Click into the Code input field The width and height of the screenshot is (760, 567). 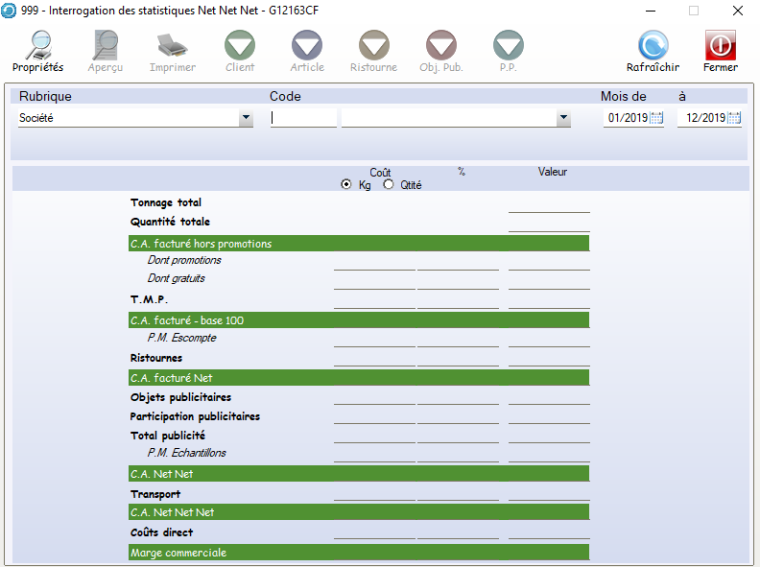coord(303,118)
